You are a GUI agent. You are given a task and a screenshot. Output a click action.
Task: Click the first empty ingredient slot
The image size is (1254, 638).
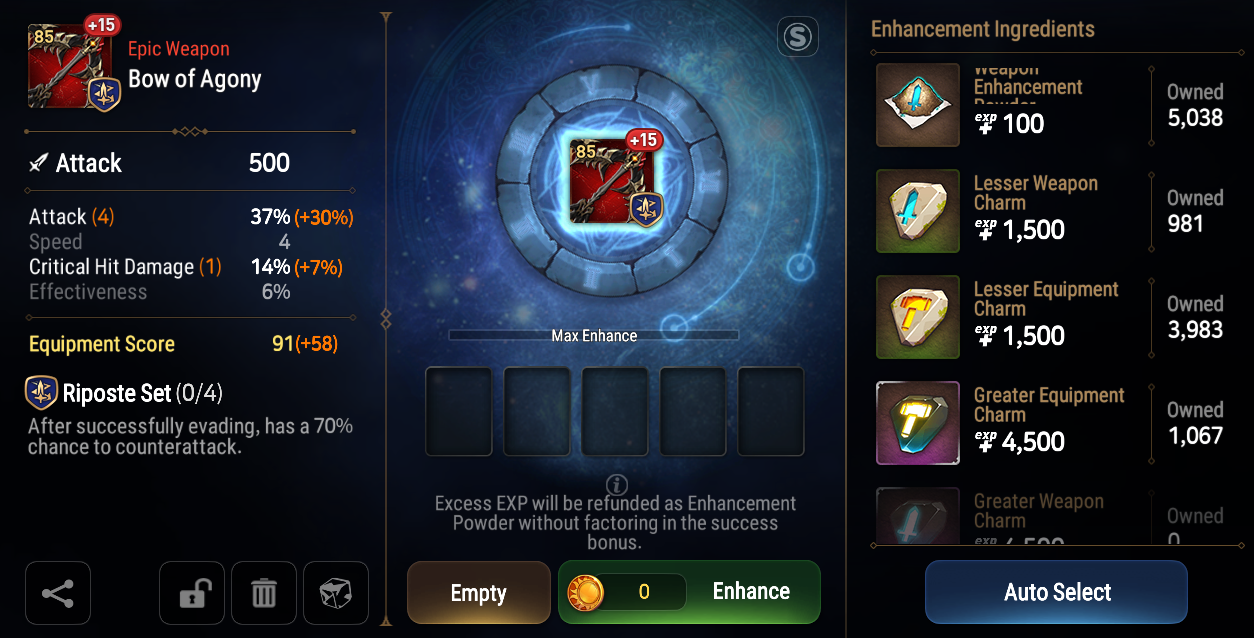point(459,412)
